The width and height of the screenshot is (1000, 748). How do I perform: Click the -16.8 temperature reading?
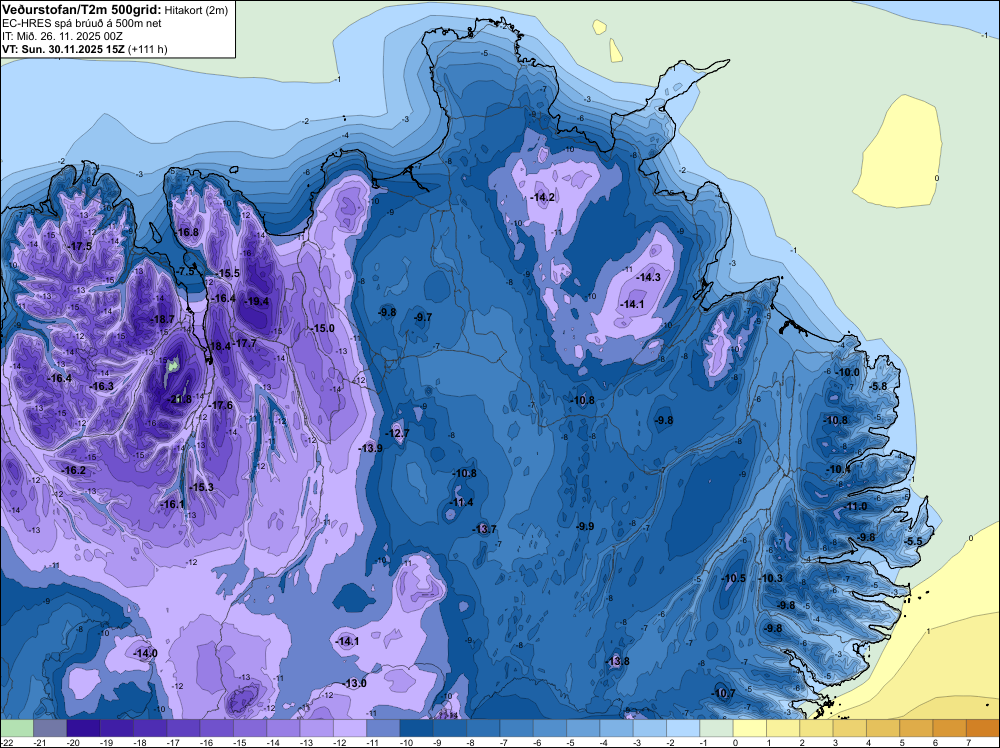(x=188, y=232)
